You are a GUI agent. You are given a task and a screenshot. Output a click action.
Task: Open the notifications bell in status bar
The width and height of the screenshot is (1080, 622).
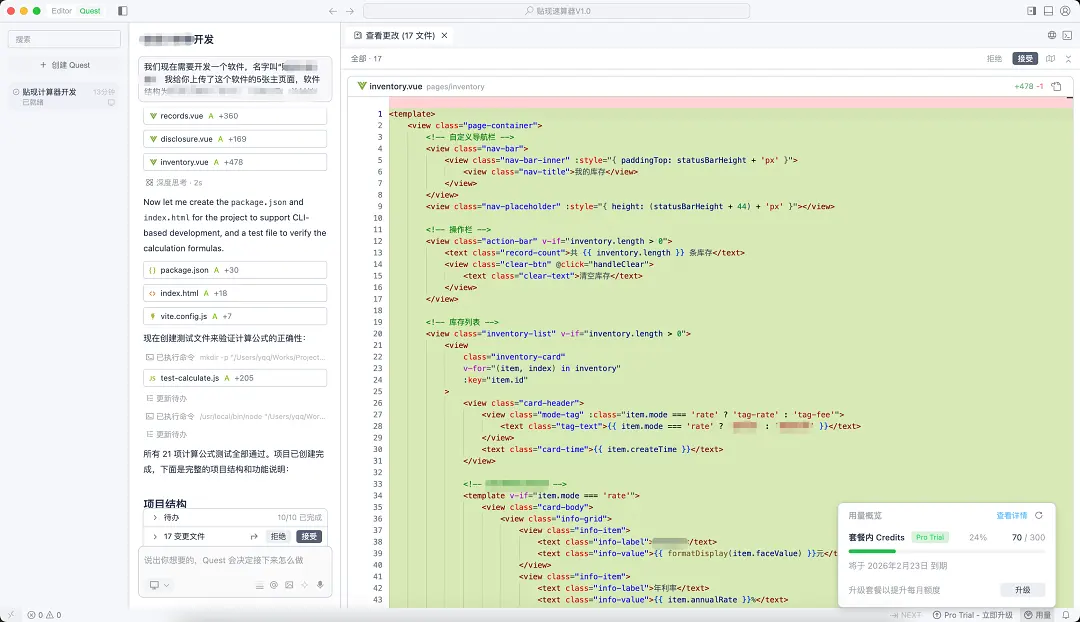point(1067,615)
